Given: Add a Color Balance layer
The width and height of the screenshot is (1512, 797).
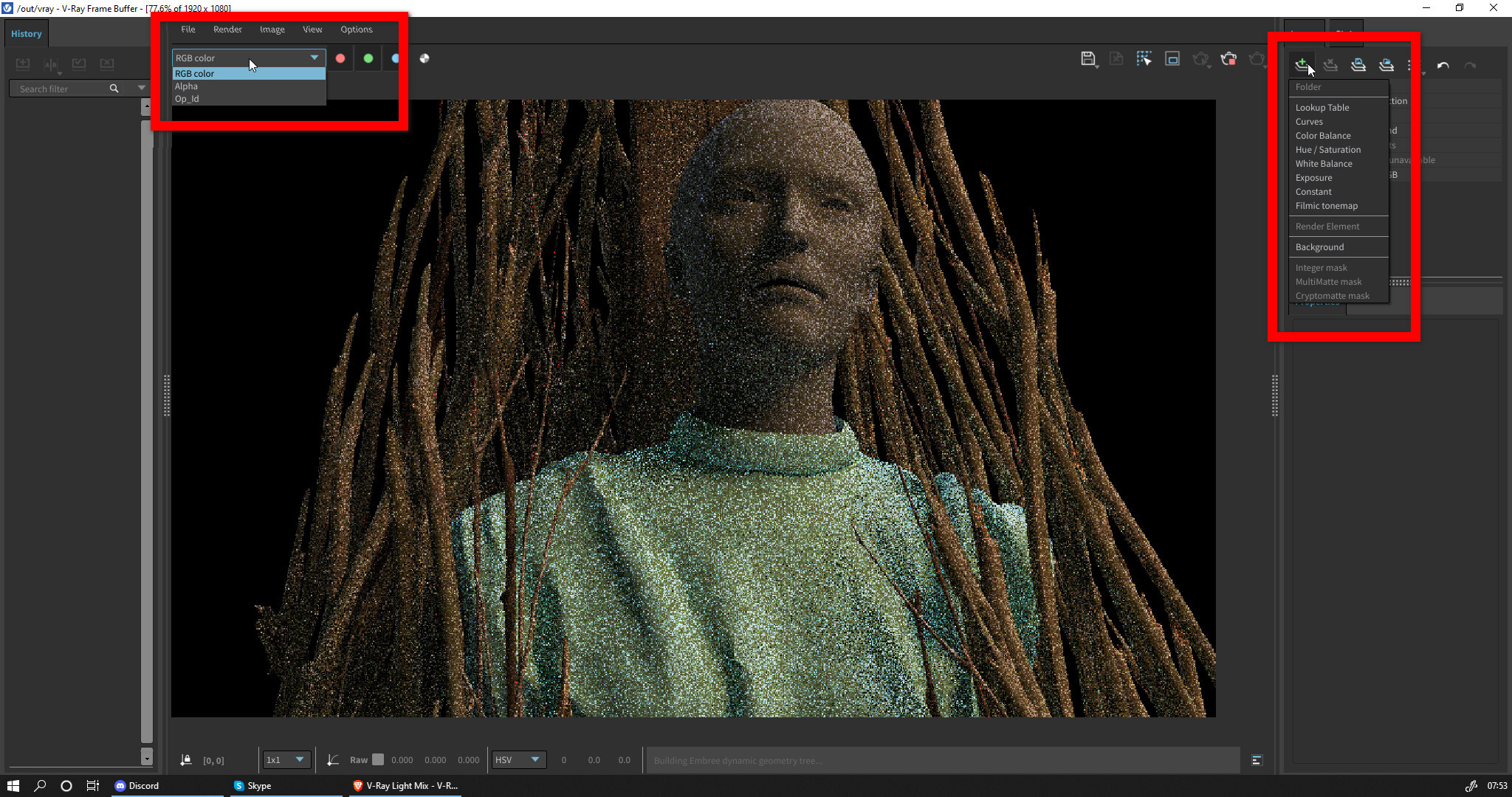Looking at the screenshot, I should click(x=1339, y=136).
